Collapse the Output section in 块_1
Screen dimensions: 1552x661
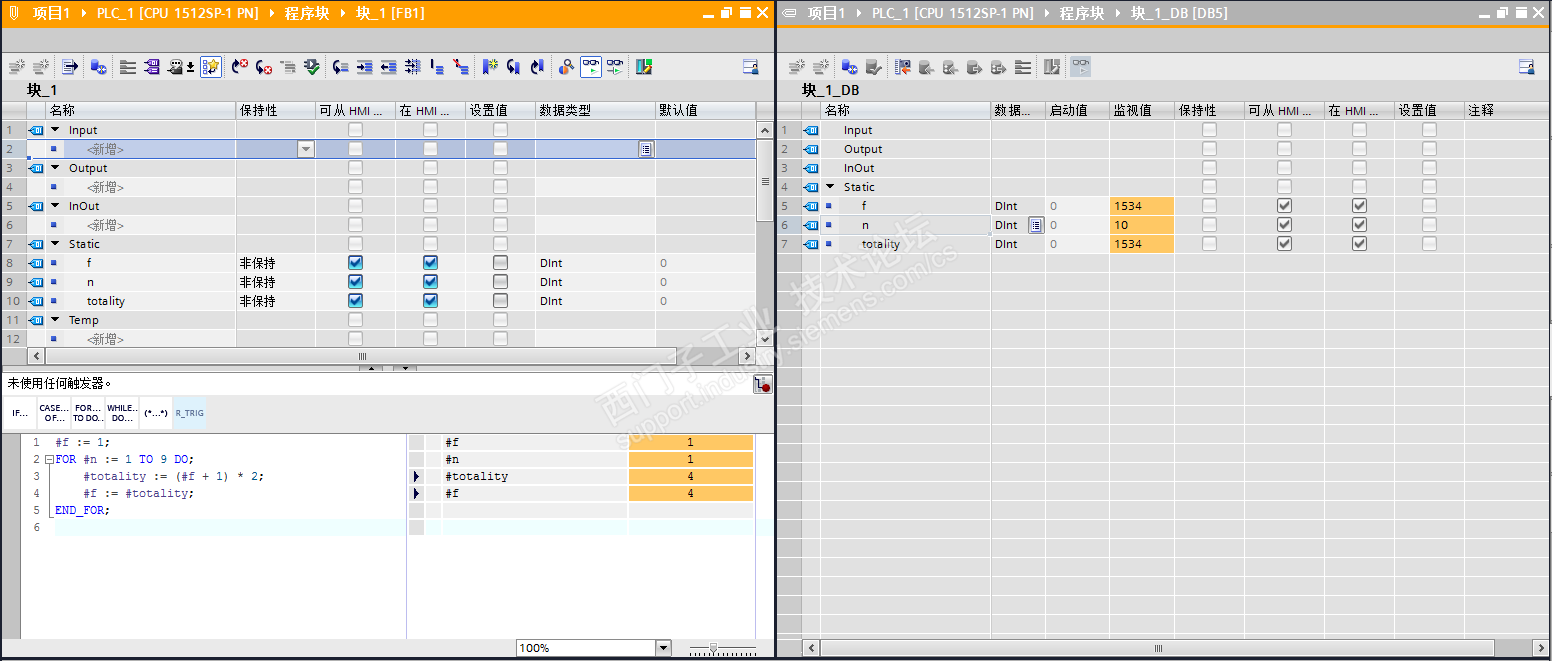click(x=56, y=168)
